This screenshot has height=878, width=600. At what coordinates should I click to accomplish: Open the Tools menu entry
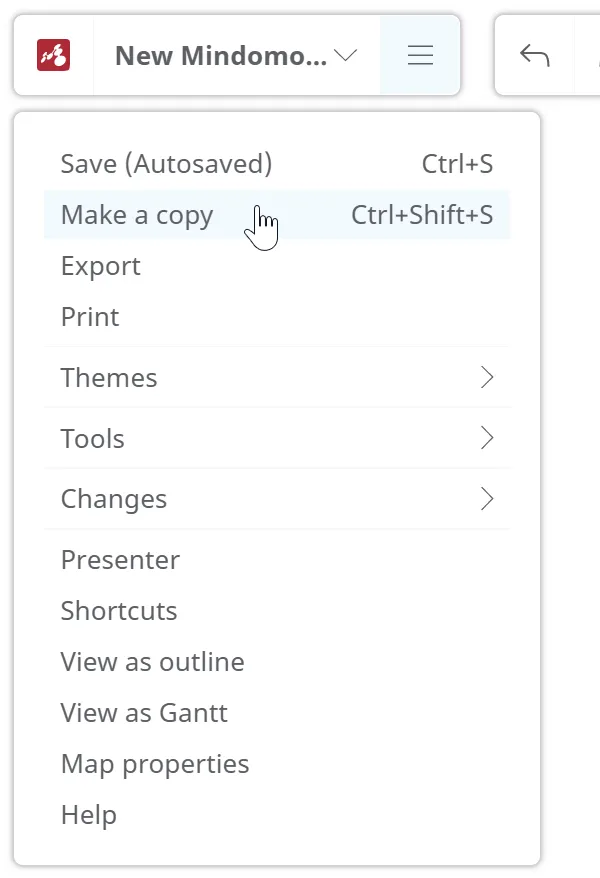click(x=93, y=438)
